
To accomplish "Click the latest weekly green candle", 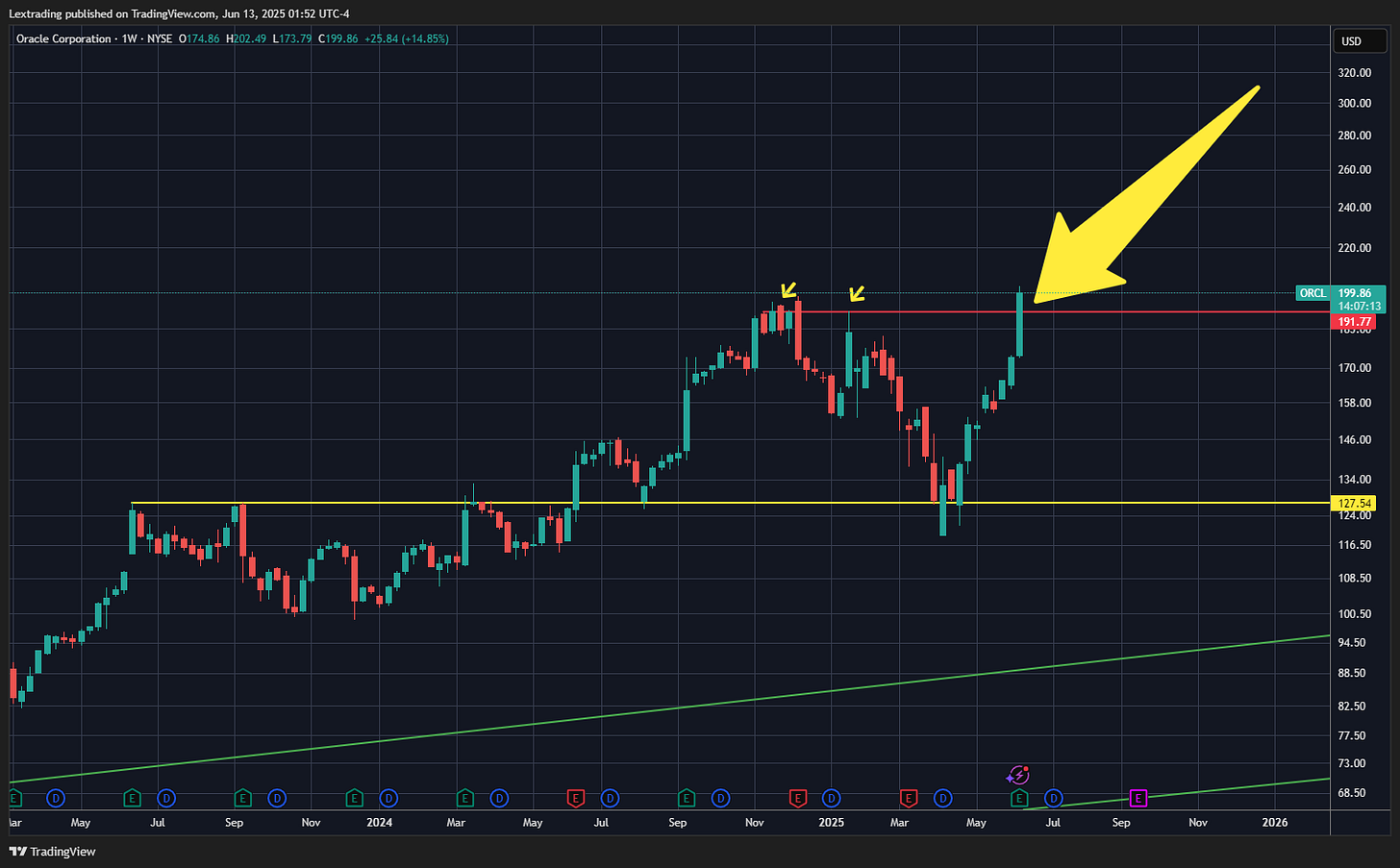I will coord(1019,324).
